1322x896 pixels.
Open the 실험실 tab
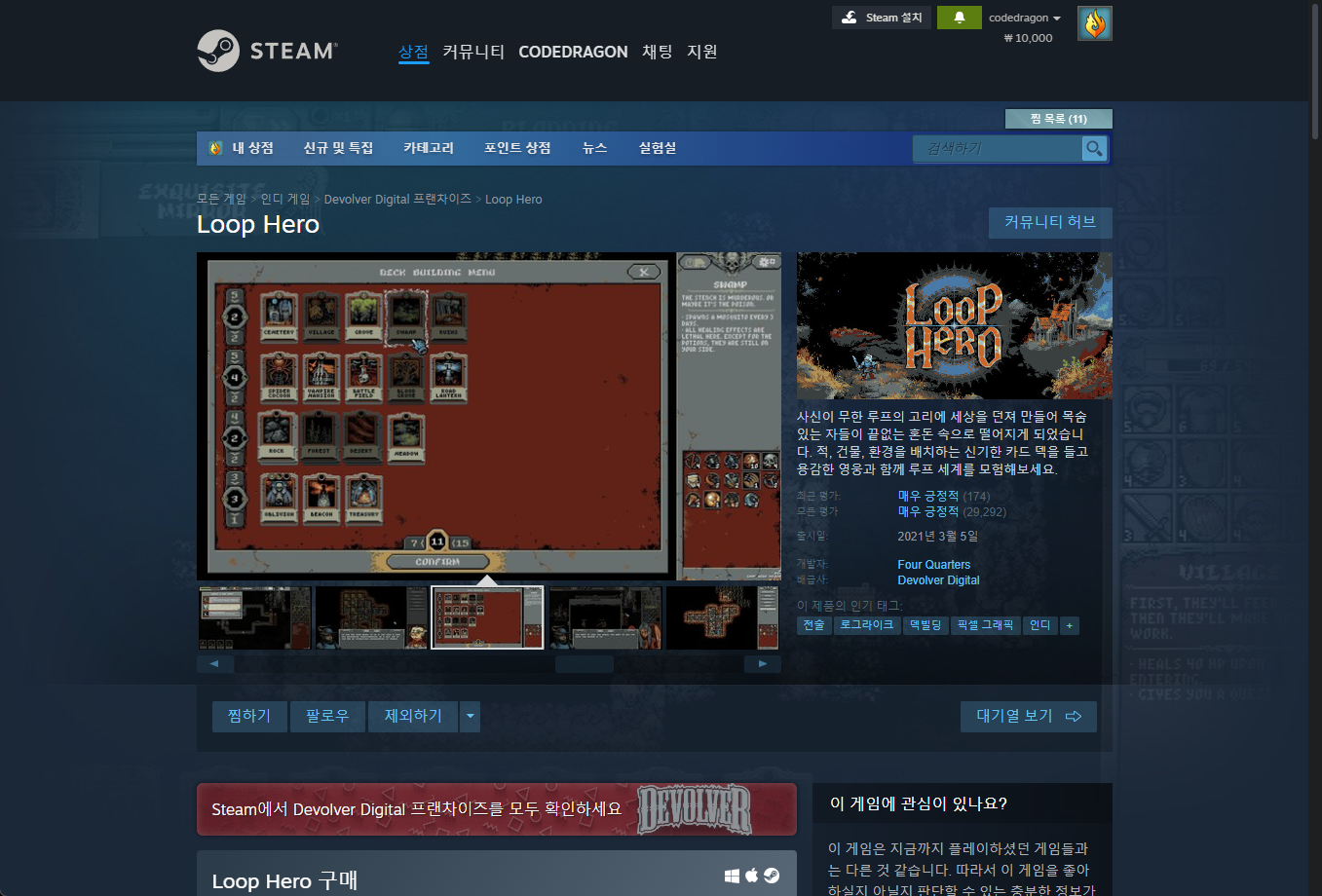[658, 148]
